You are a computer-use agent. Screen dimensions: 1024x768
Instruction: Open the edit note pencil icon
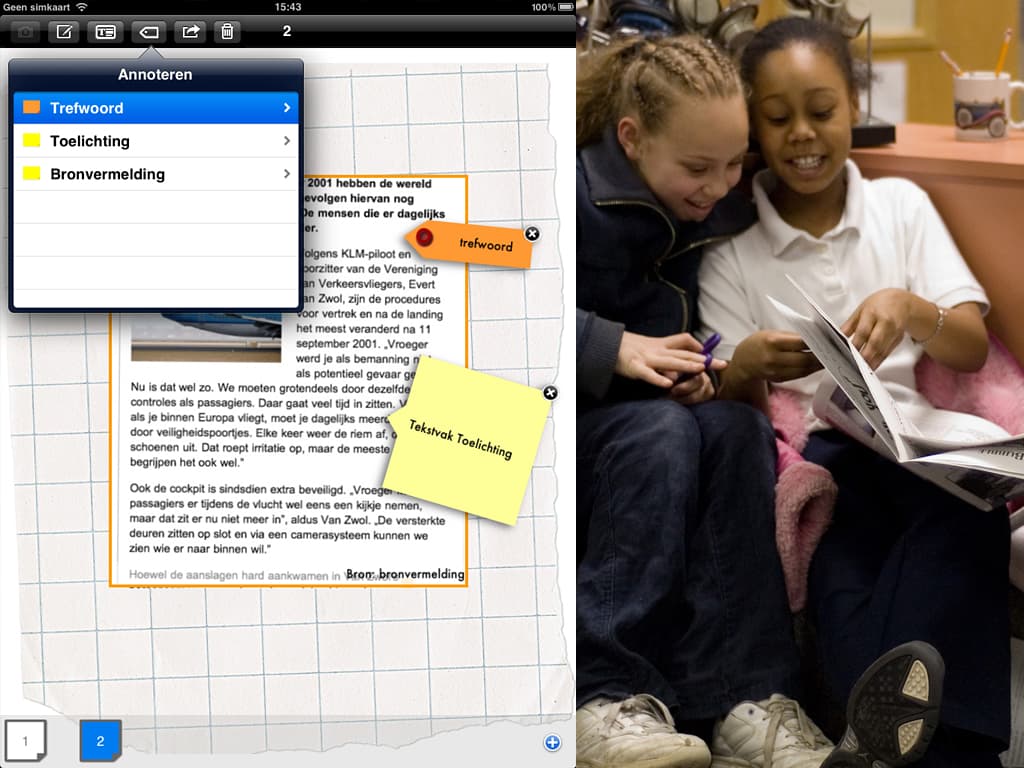64,32
